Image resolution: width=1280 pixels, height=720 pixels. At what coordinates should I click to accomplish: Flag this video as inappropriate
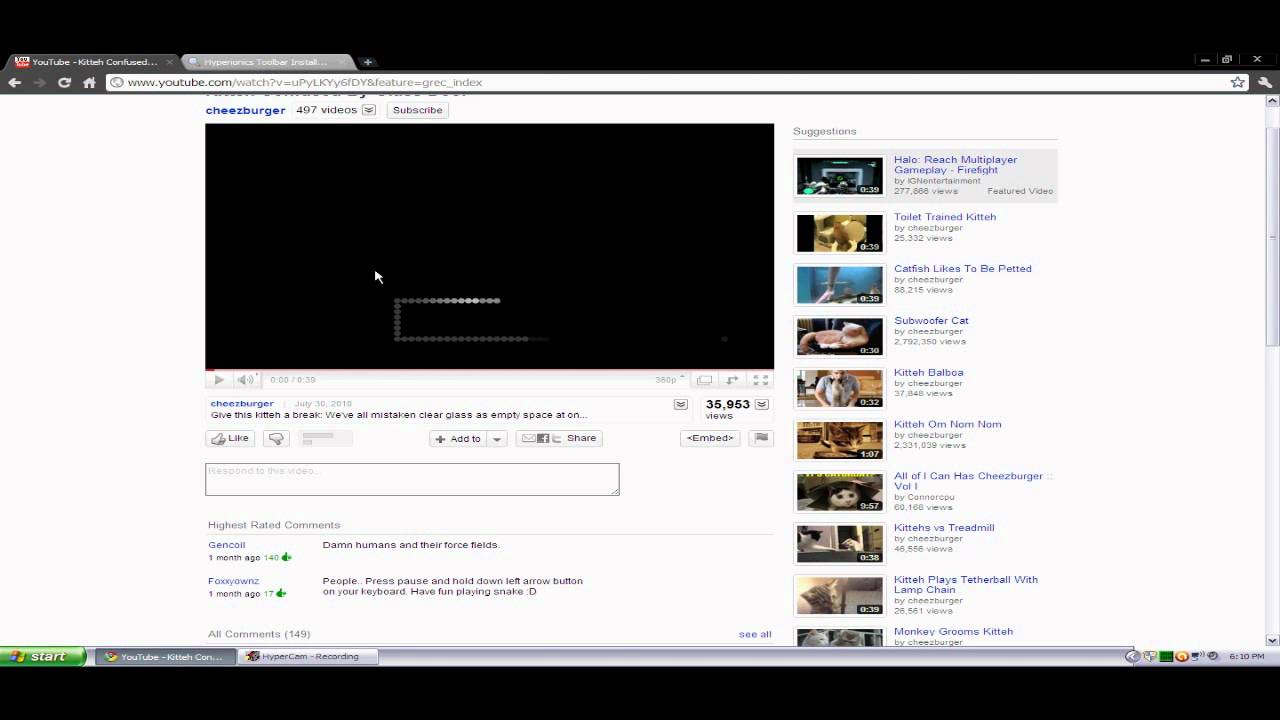pyautogui.click(x=762, y=438)
